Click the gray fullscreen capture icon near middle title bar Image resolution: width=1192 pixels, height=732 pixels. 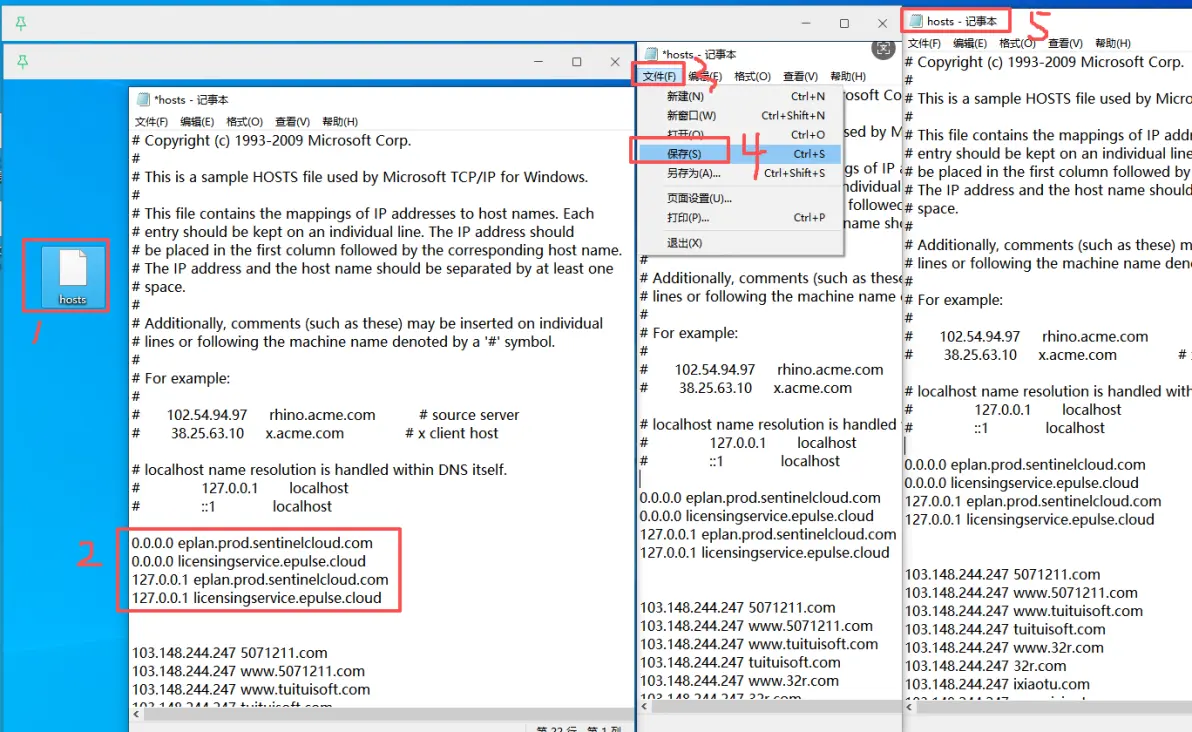pos(883,49)
